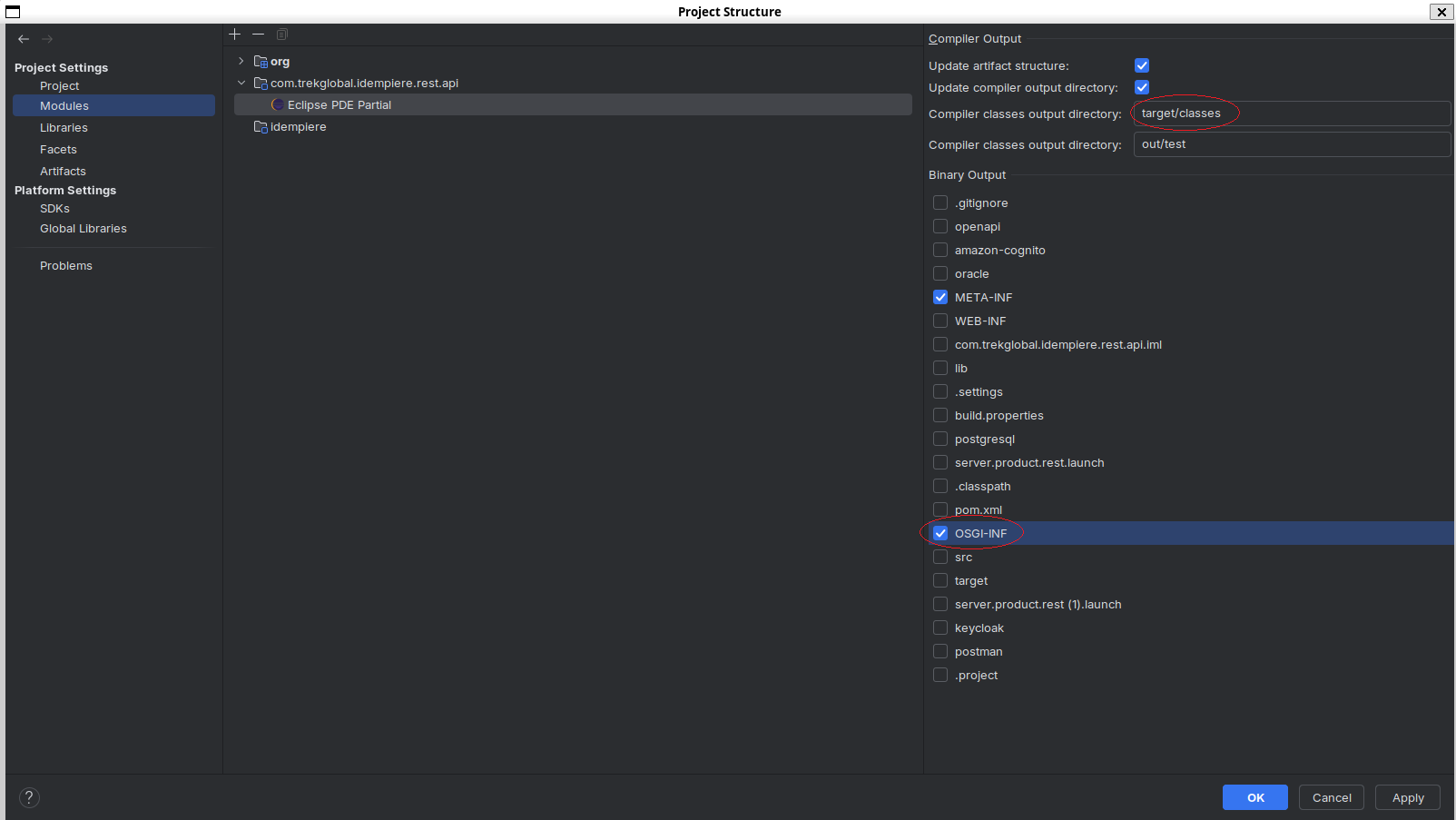Click the Add module plus icon
Image resolution: width=1456 pixels, height=820 pixels.
tap(234, 34)
